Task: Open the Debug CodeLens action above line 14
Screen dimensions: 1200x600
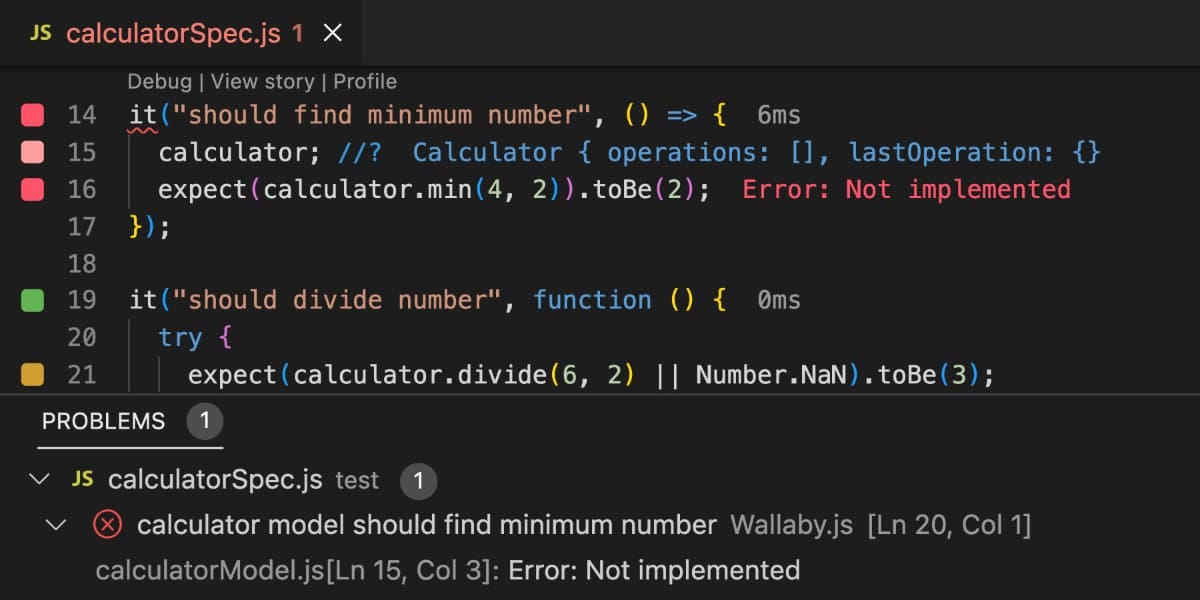Action: pos(160,81)
